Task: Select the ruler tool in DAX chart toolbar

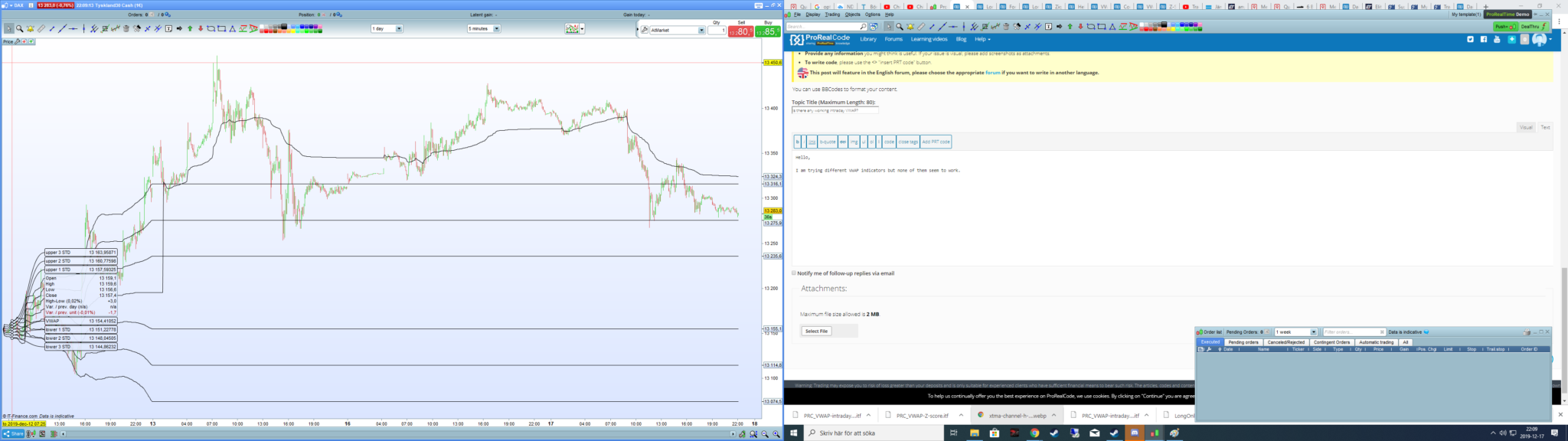Action: [41, 29]
